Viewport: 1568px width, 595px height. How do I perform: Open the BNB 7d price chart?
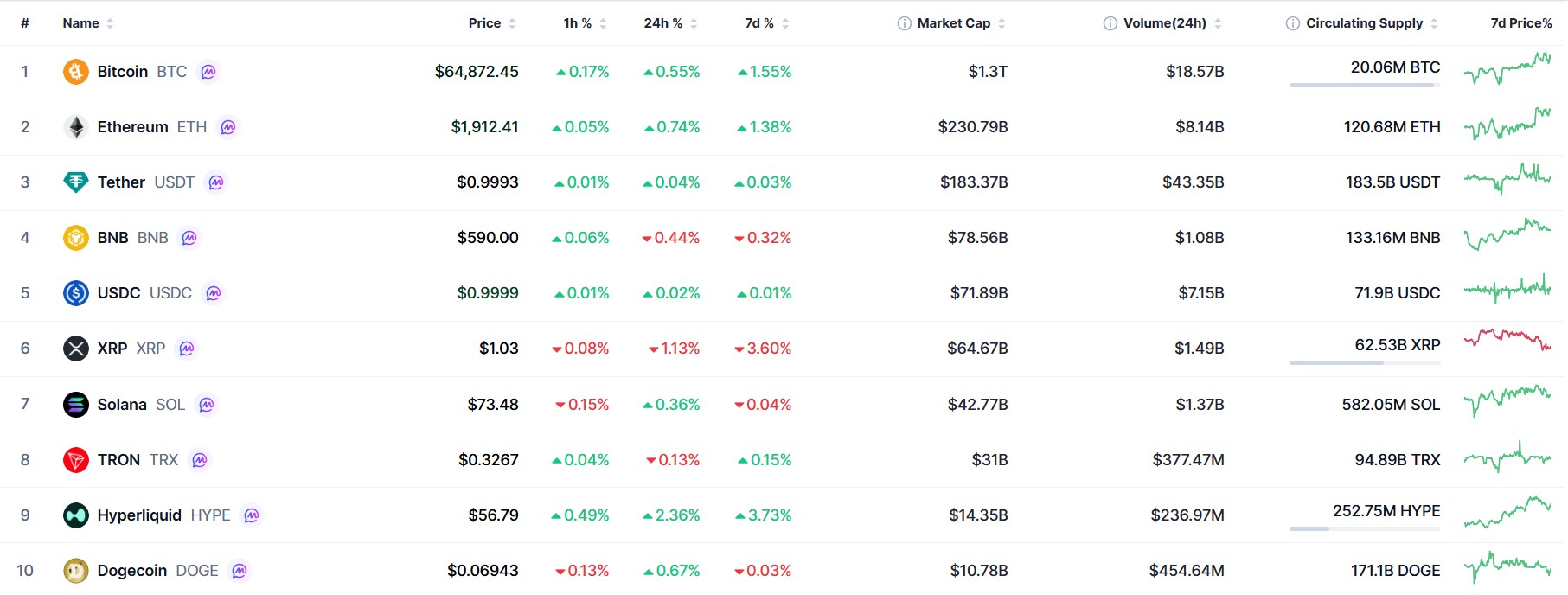point(1507,234)
